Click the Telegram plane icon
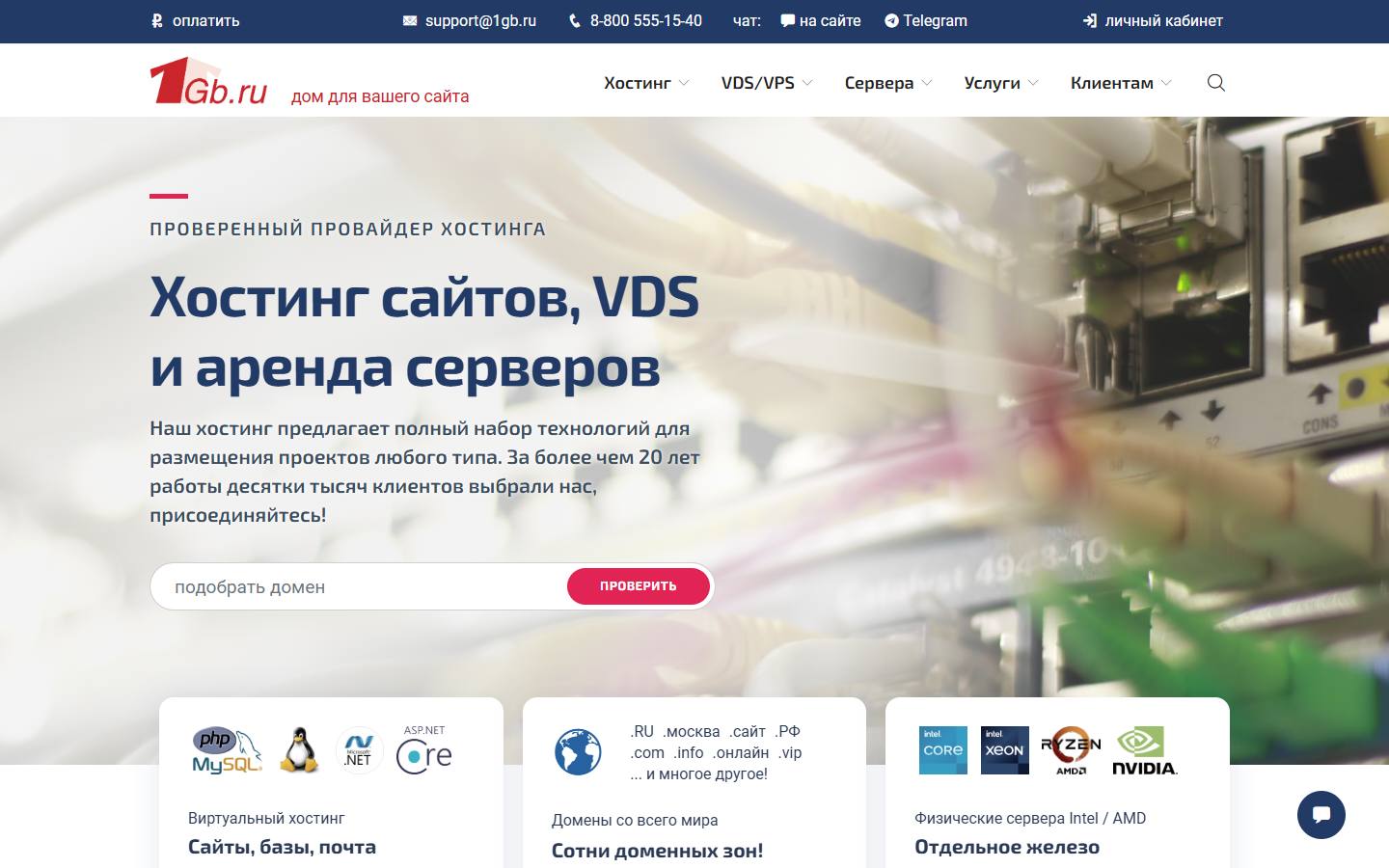This screenshot has width=1389, height=868. pos(891,20)
